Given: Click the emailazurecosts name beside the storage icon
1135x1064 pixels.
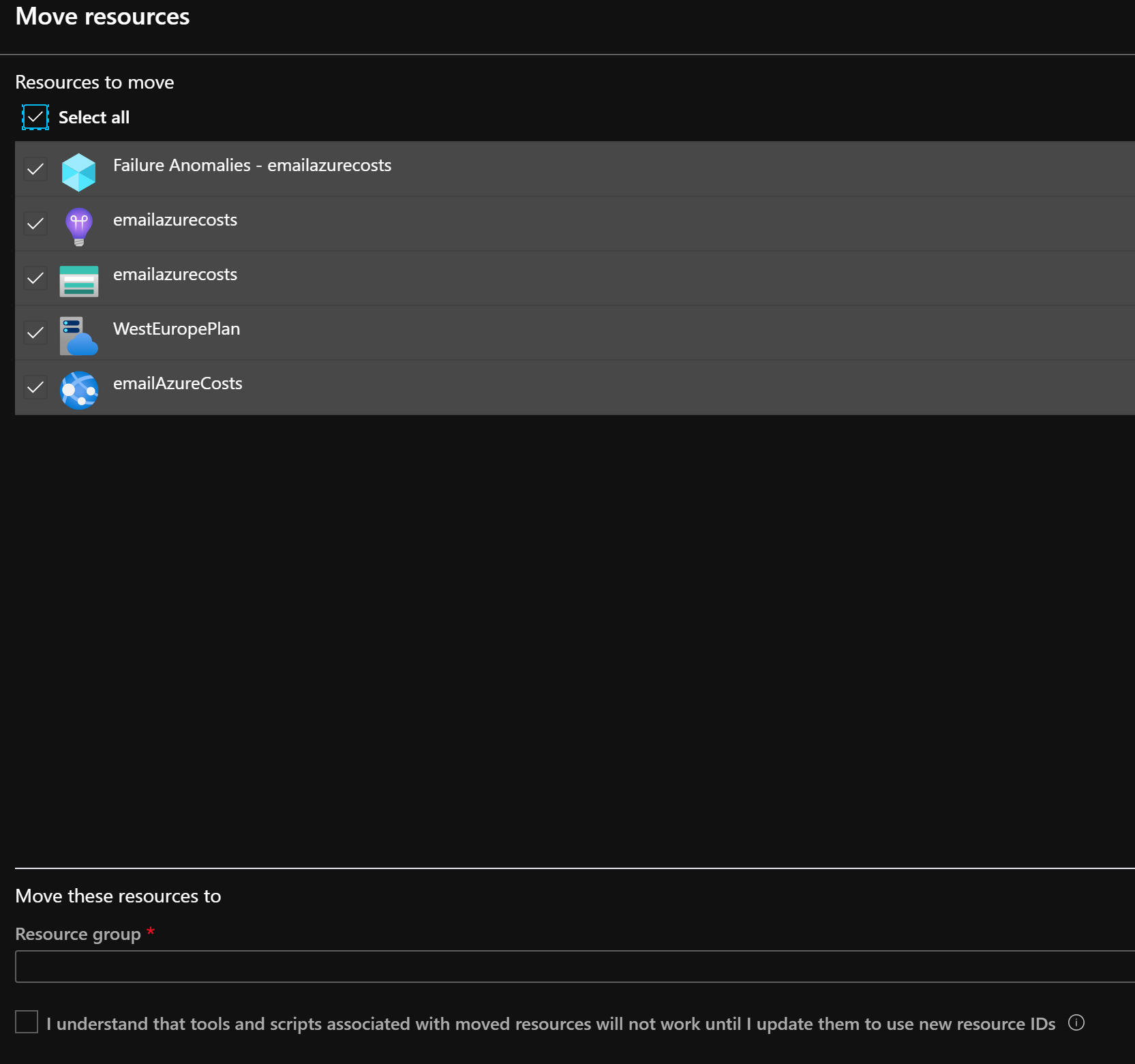Looking at the screenshot, I should (x=175, y=275).
